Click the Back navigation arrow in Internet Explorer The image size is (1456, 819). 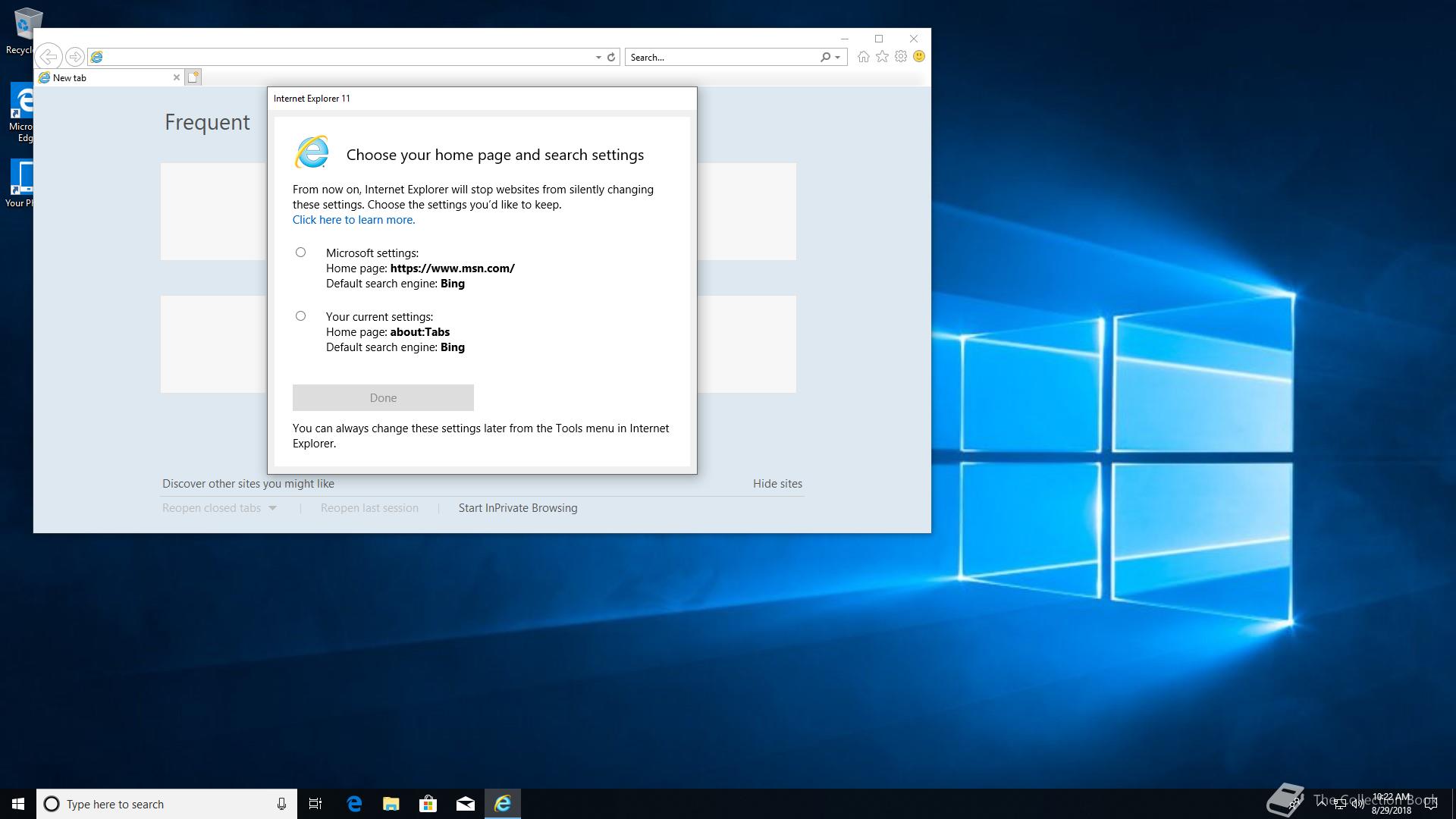49,57
